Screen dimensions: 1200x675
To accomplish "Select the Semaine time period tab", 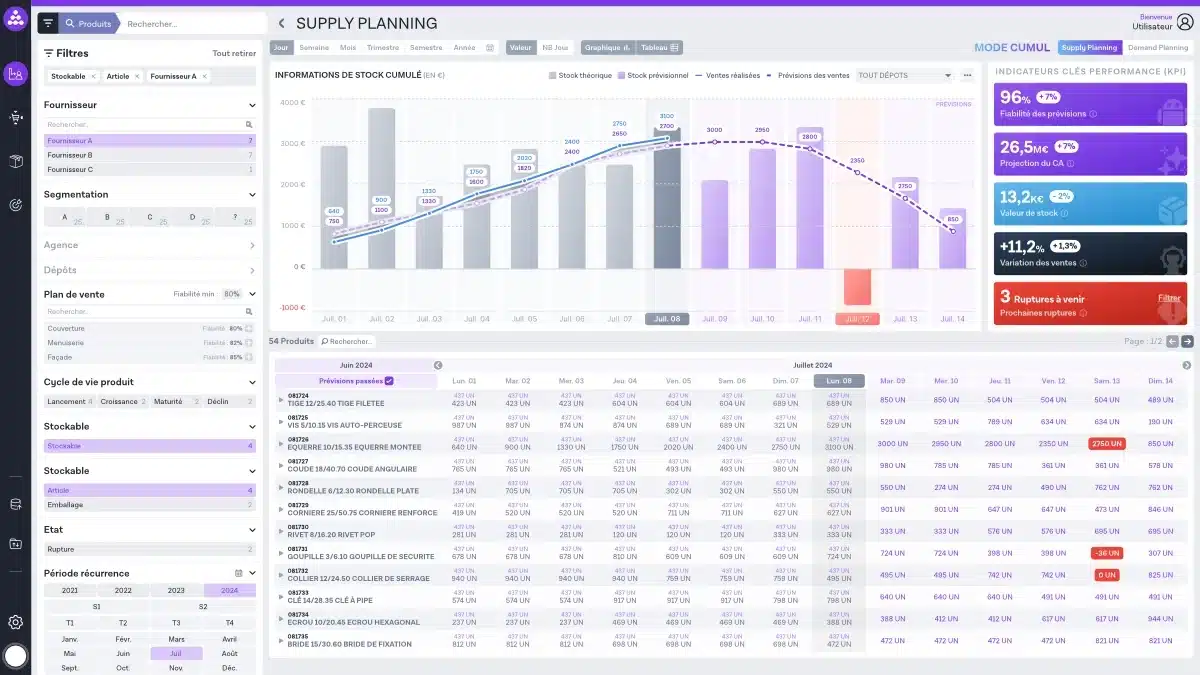I will pos(314,47).
